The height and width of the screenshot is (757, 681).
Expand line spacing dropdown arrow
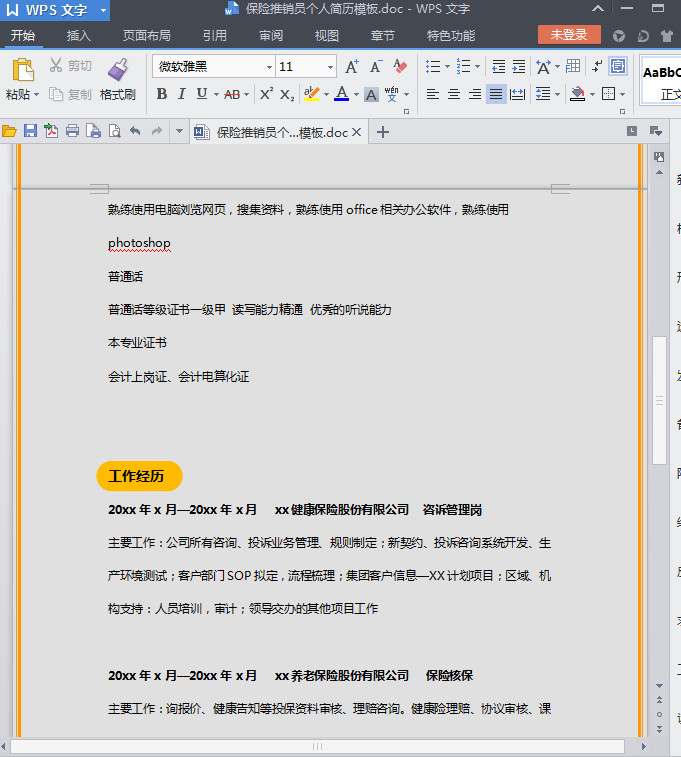coord(557,94)
